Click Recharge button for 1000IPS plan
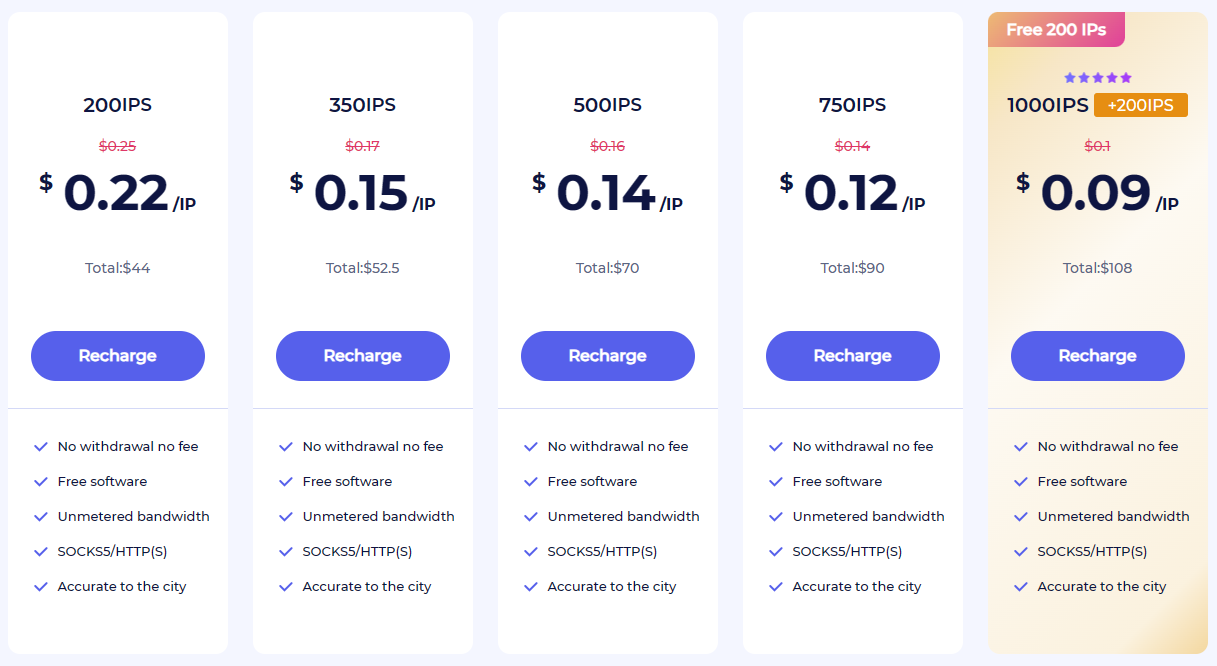1217x666 pixels. pyautogui.click(x=1098, y=356)
